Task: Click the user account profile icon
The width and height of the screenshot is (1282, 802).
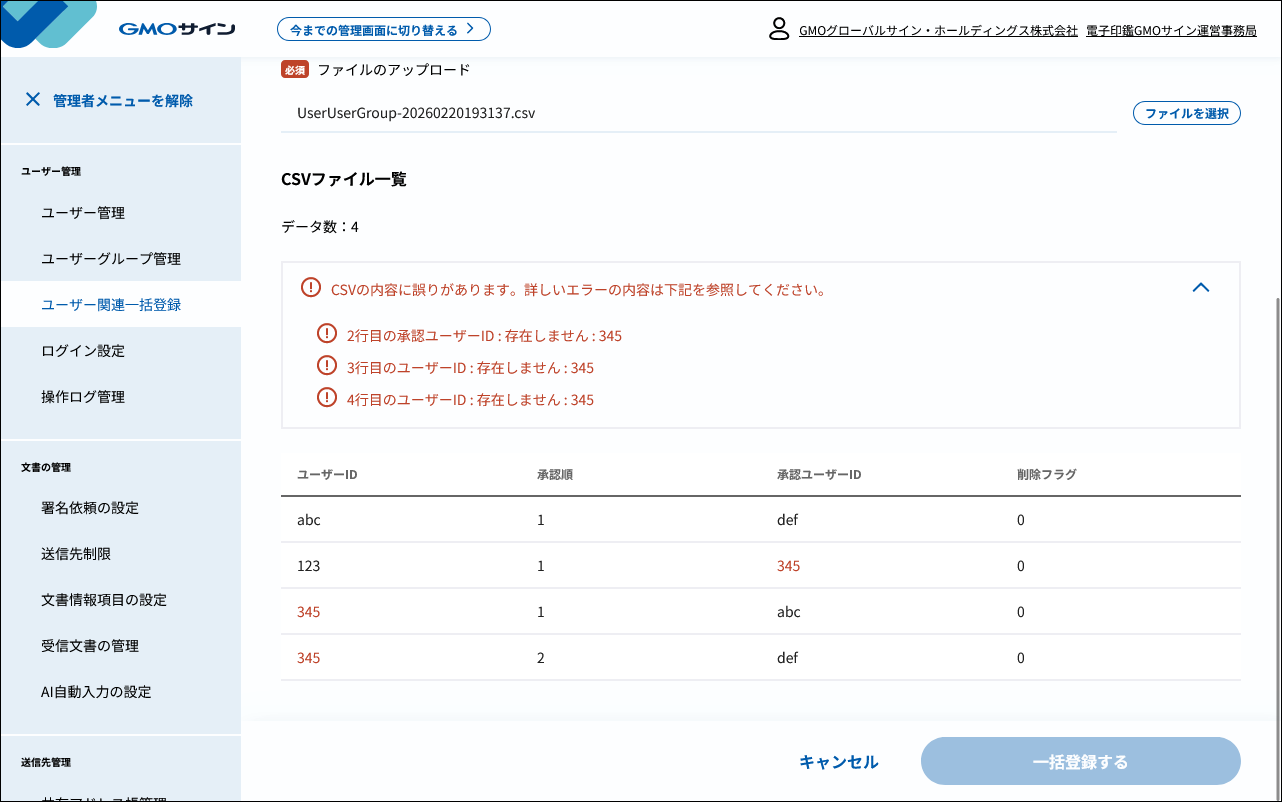Action: point(779,29)
